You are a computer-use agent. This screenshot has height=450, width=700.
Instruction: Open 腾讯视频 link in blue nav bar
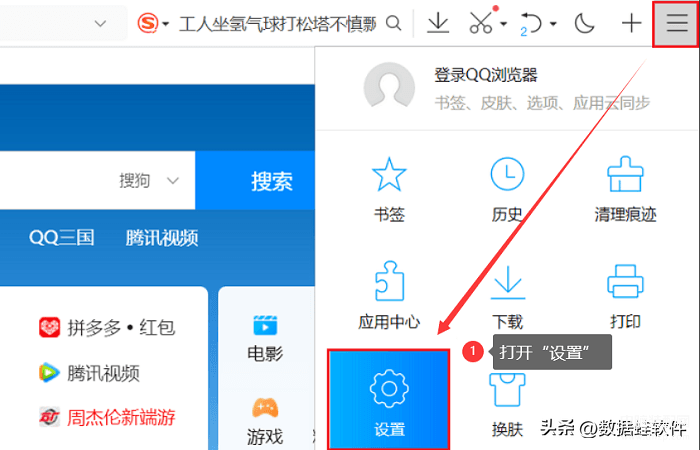pos(162,238)
